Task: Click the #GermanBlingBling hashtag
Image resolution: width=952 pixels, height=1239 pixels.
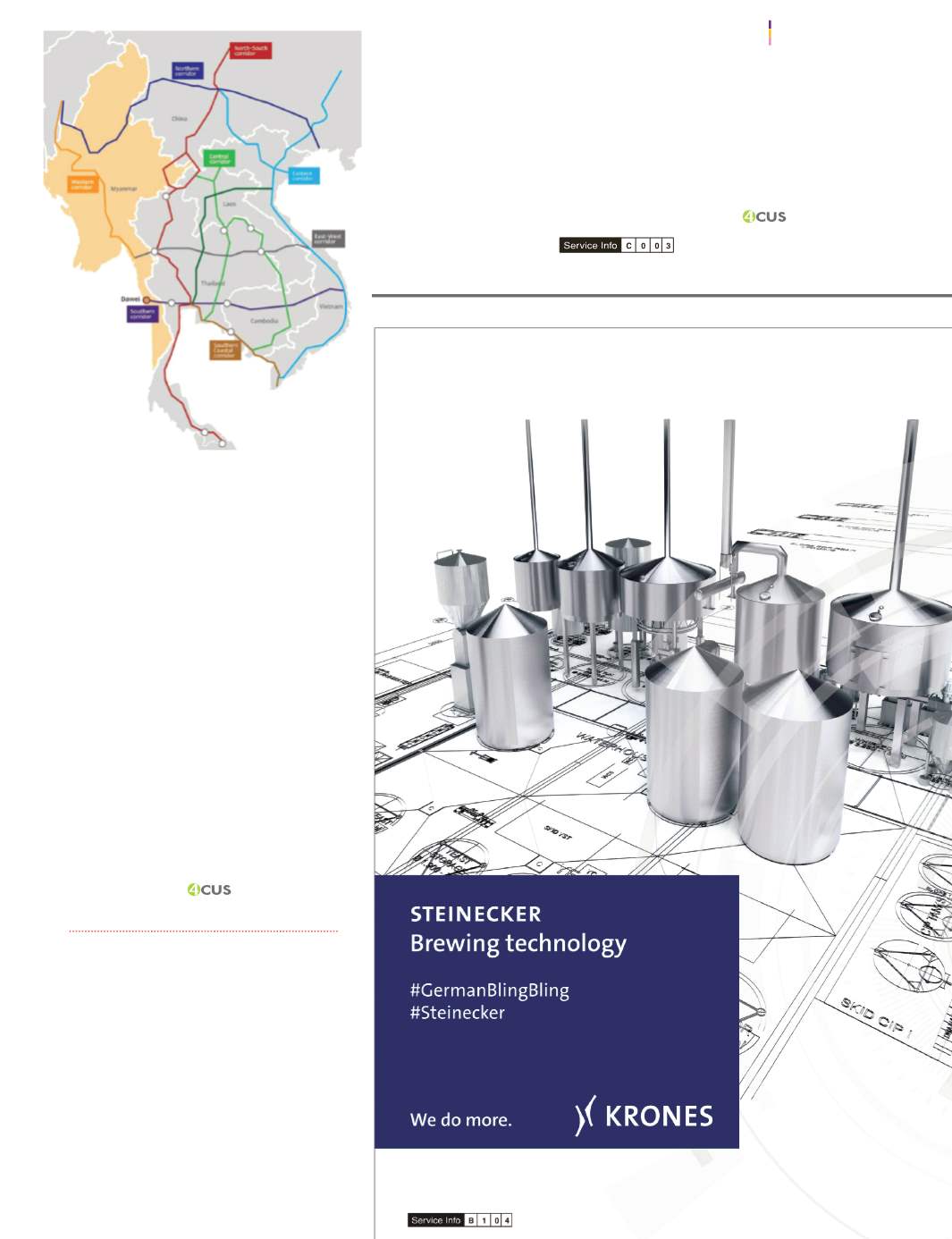Action: coord(490,990)
